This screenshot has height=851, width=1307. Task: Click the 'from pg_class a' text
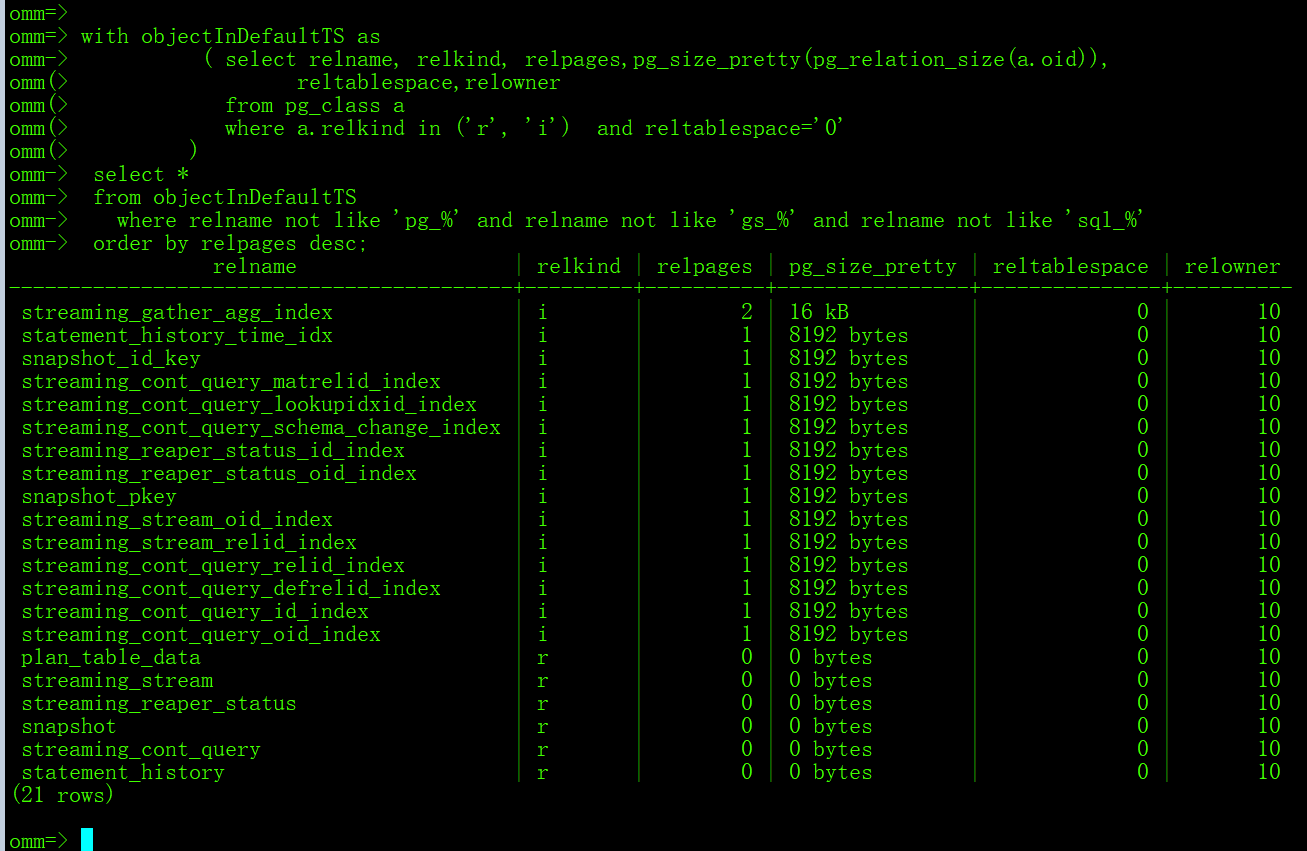point(315,106)
